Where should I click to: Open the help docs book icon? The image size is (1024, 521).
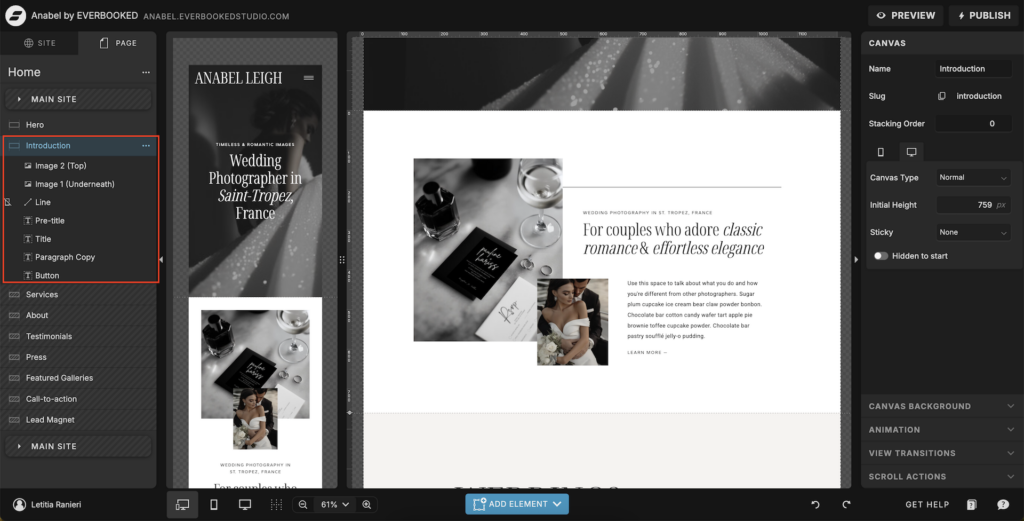[972, 505]
